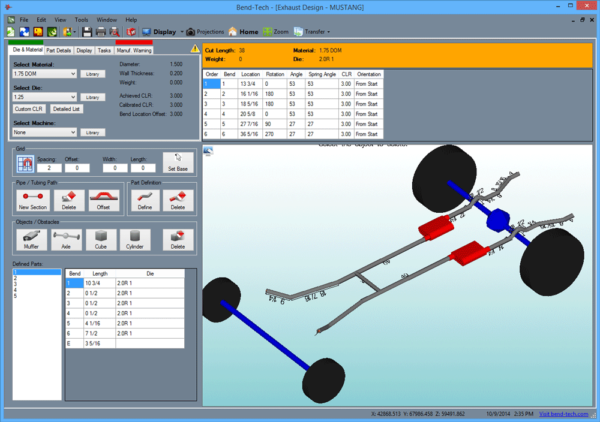Open the Tools menu
Viewport: 600px width, 422px height.
coord(81,19)
